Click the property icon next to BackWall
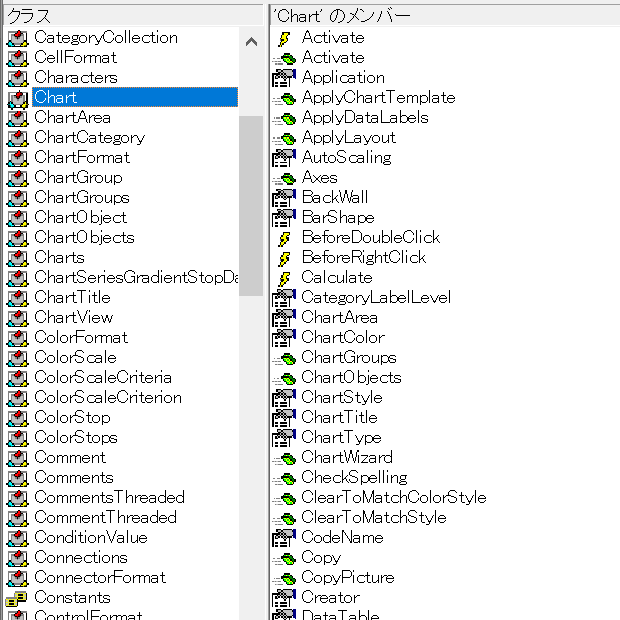Image resolution: width=620 pixels, height=620 pixels. (x=284, y=198)
